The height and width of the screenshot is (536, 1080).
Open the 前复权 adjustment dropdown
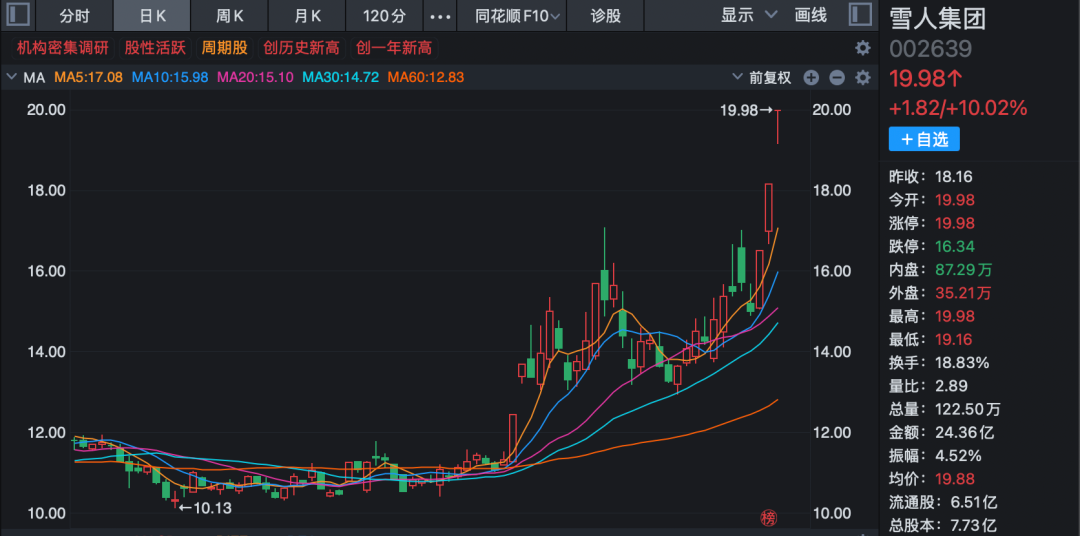762,78
